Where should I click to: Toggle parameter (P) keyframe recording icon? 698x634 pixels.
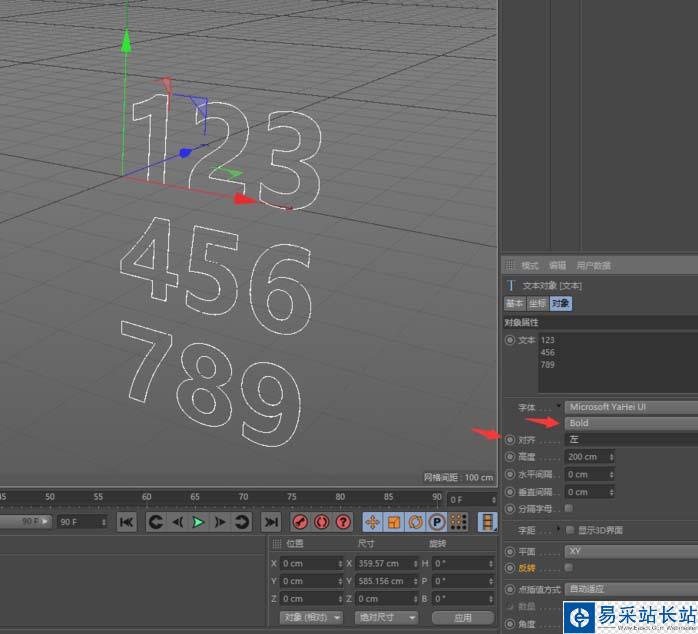437,522
